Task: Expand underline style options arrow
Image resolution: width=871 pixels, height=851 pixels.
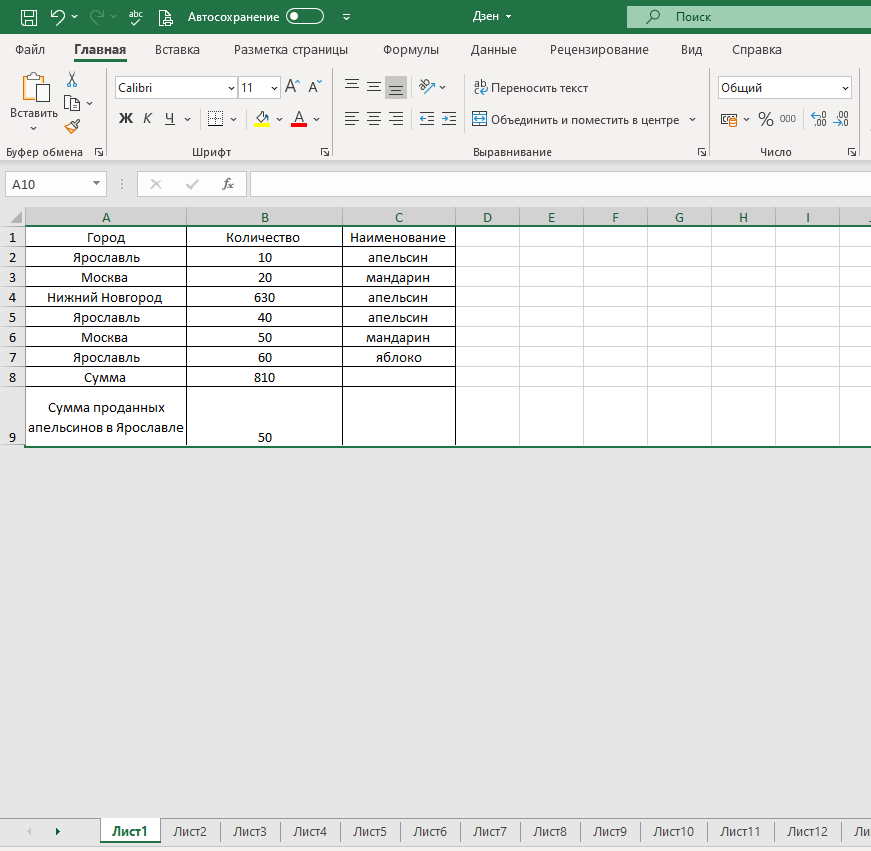Action: coord(187,119)
